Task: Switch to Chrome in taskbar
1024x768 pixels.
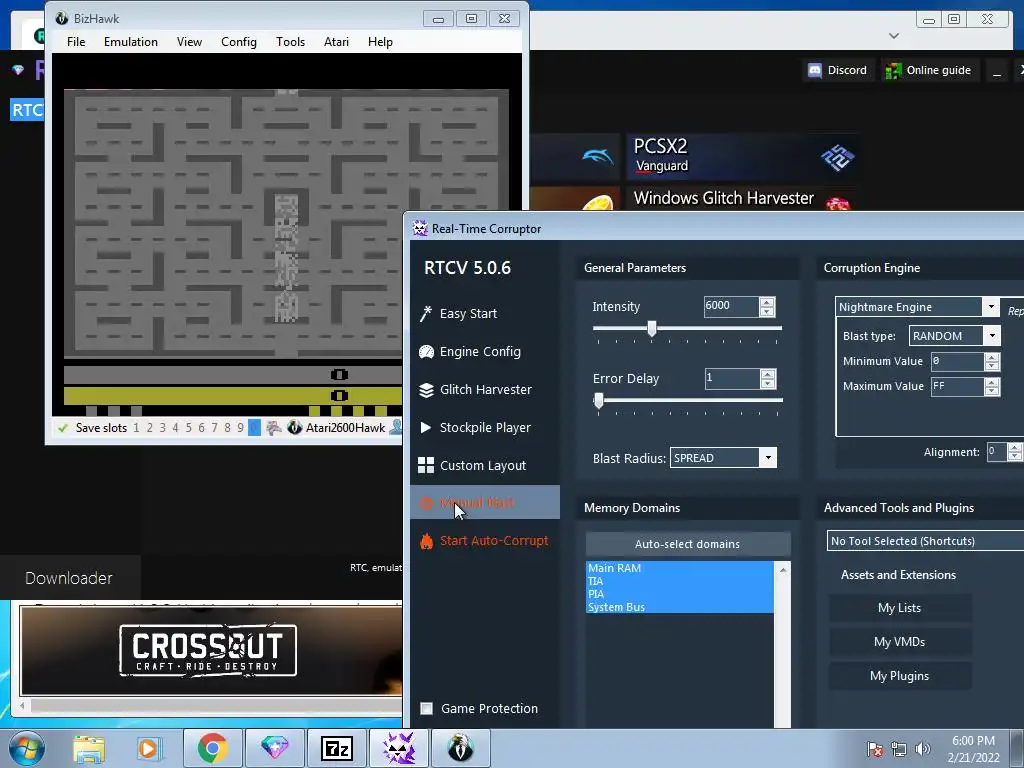Action: [x=212, y=748]
